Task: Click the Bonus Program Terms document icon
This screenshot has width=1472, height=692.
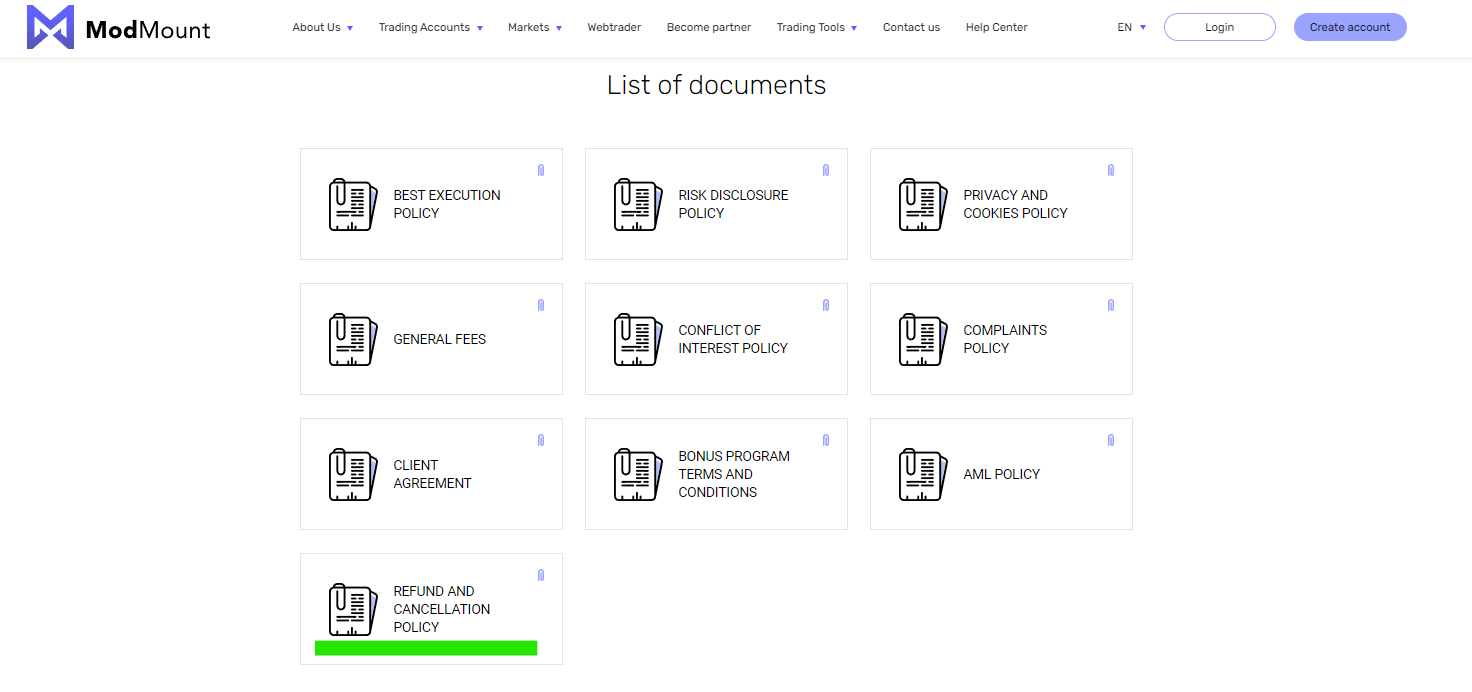Action: 639,474
